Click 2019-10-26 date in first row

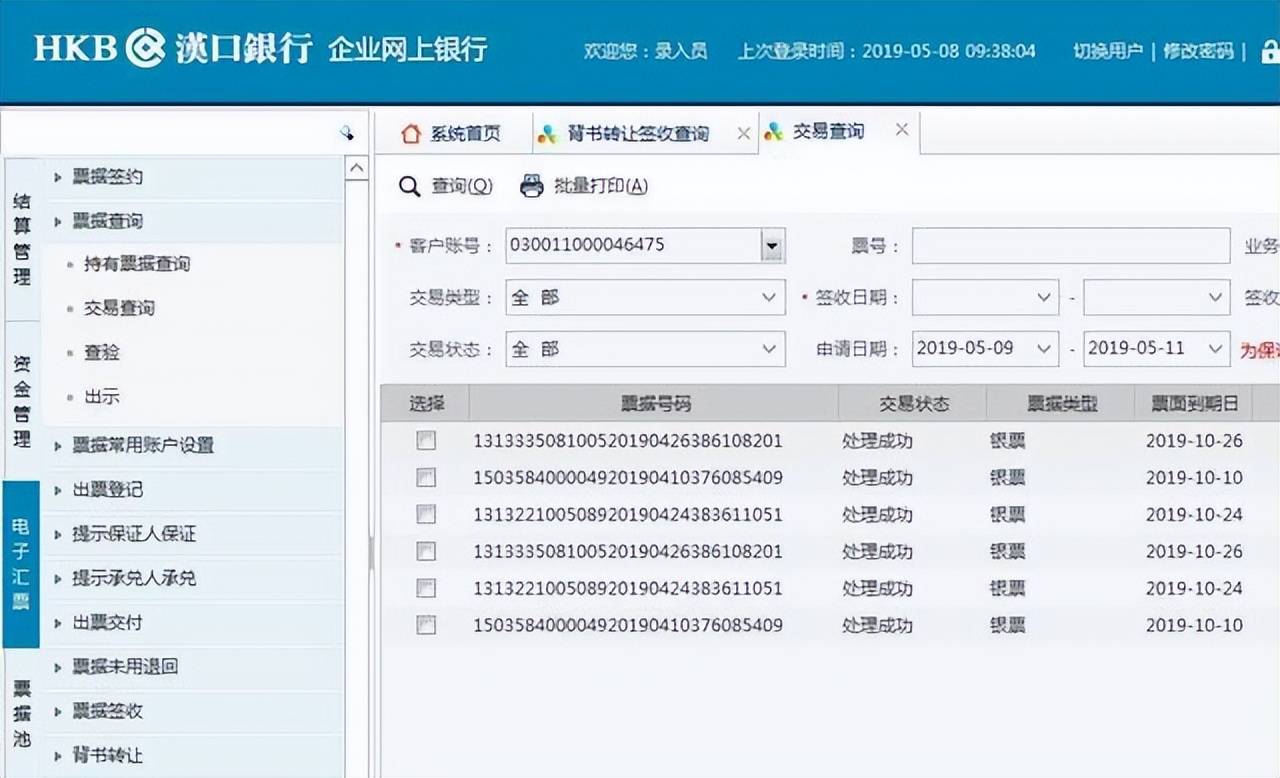pos(1194,440)
